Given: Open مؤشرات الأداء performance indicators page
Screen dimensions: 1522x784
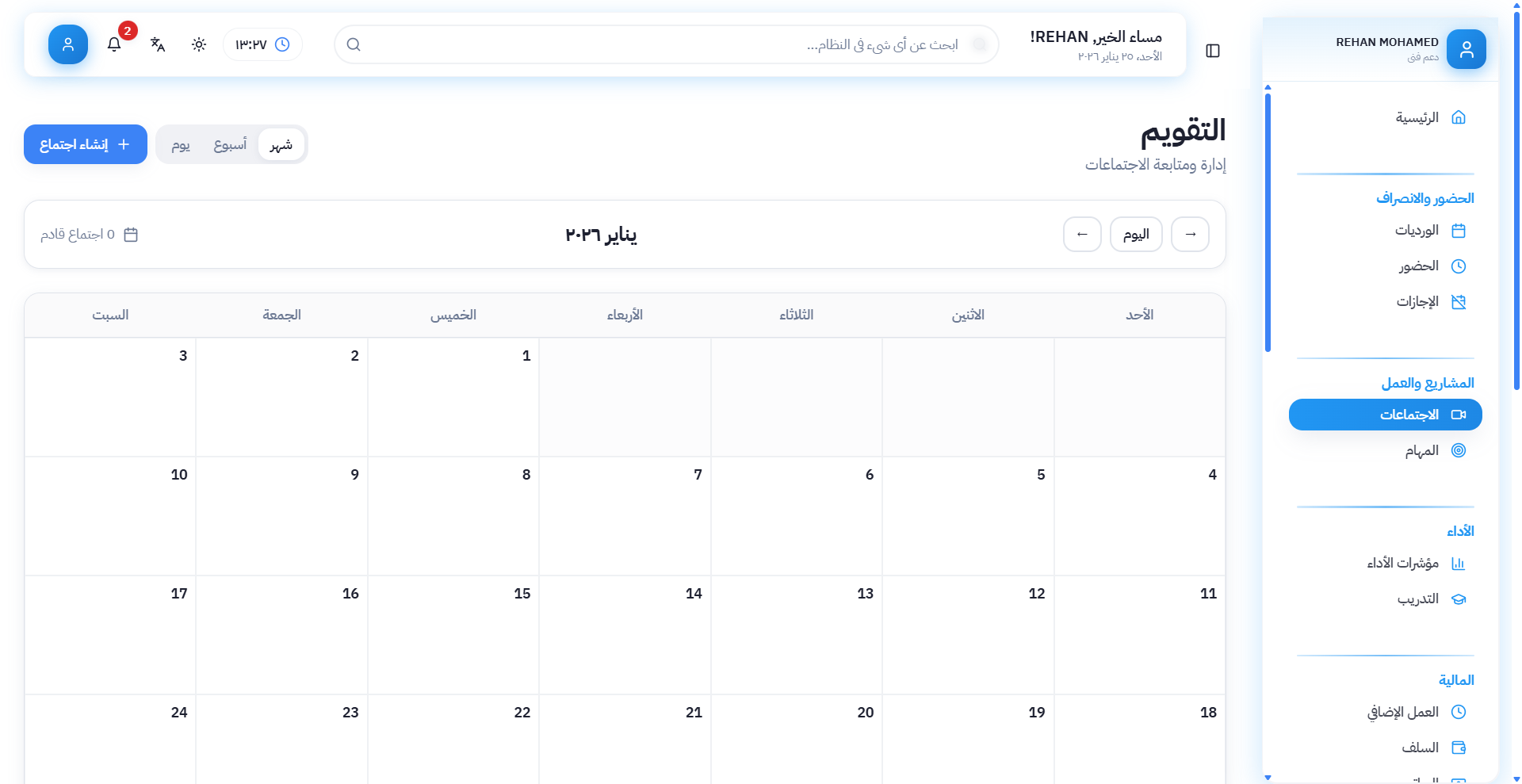Looking at the screenshot, I should (x=1402, y=563).
